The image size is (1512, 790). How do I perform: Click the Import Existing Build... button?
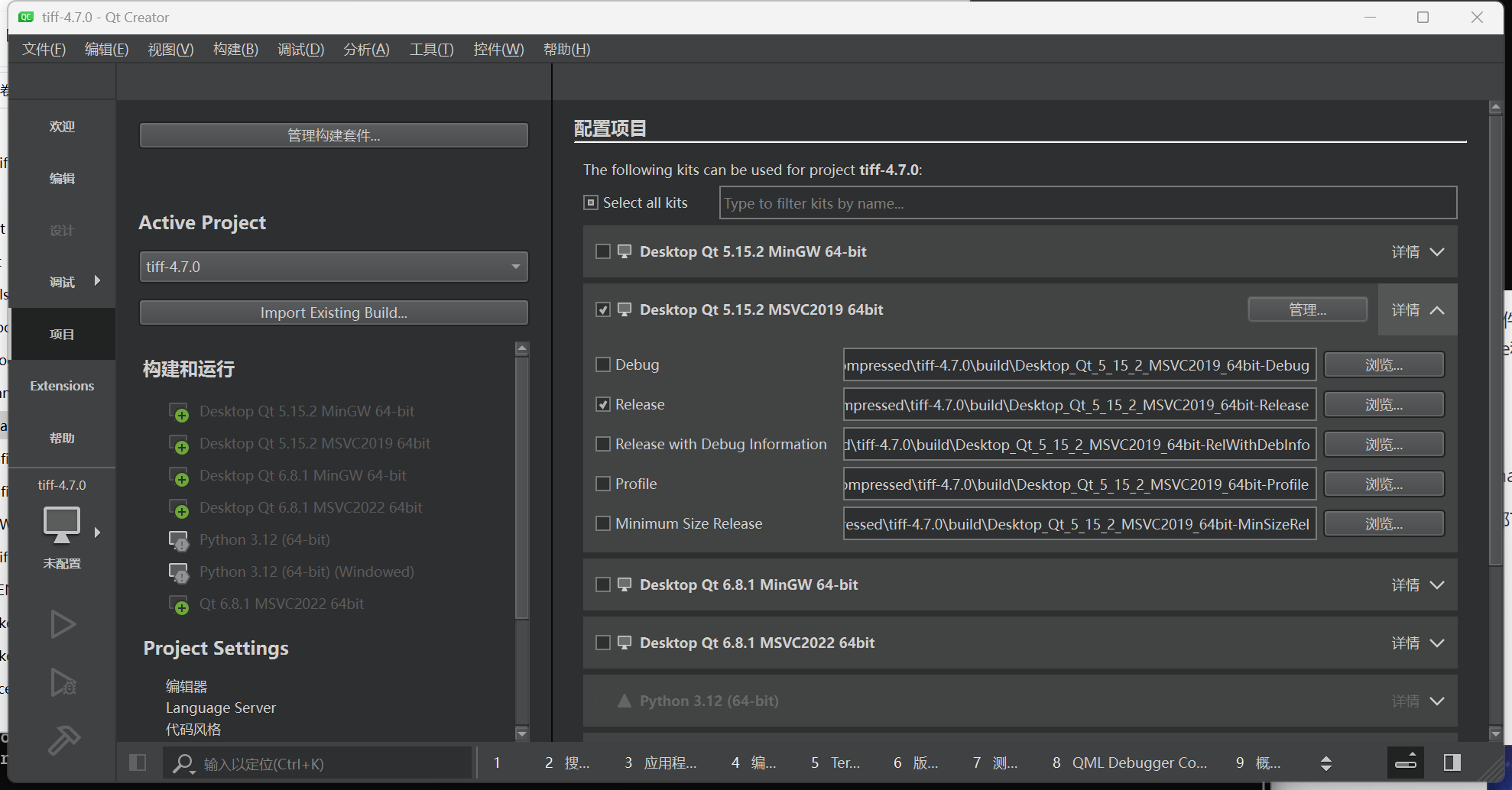click(x=333, y=312)
